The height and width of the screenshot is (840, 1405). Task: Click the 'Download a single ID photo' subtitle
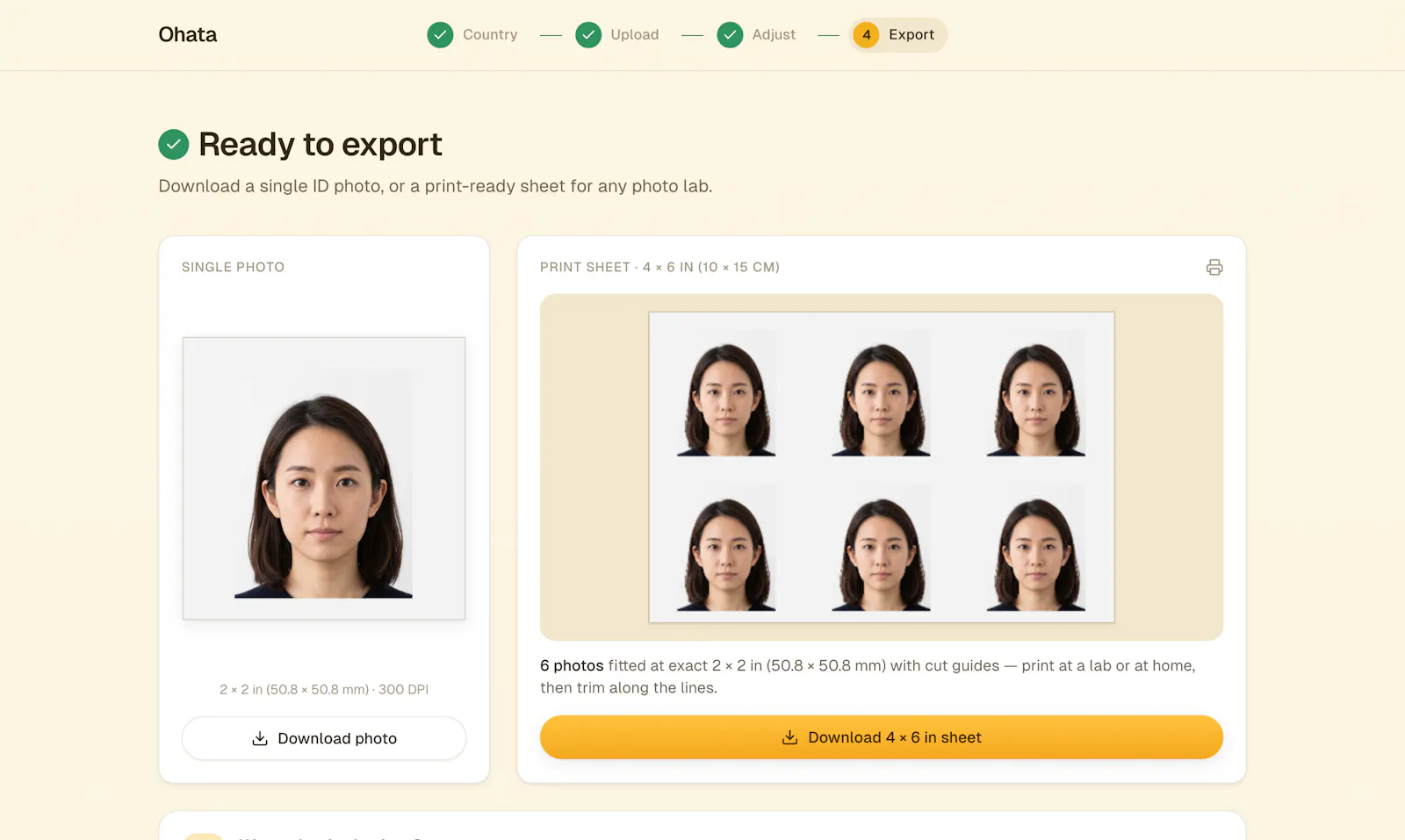pos(436,186)
